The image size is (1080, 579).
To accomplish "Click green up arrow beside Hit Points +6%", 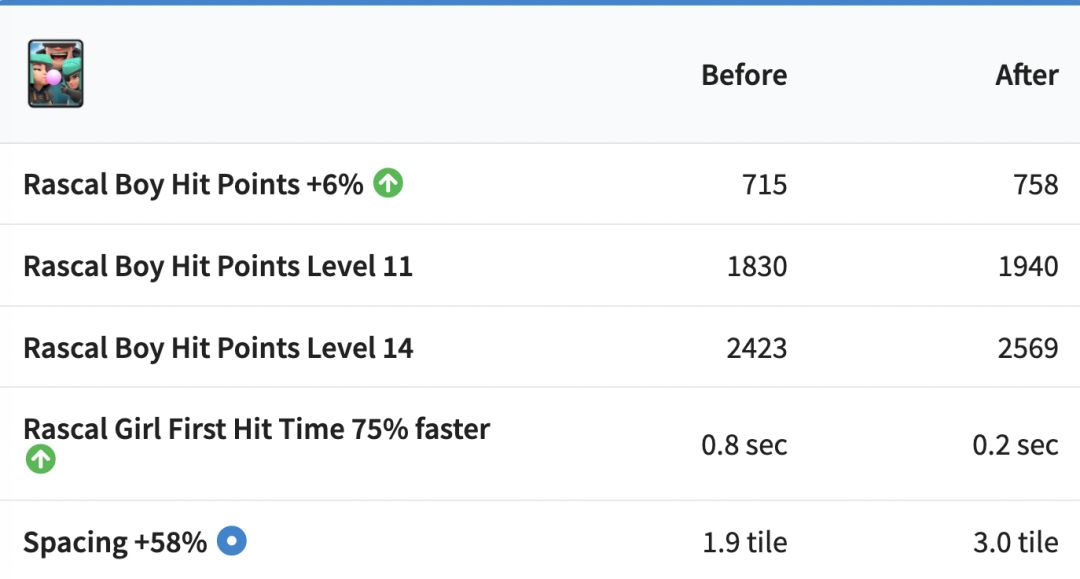I will [x=388, y=183].
